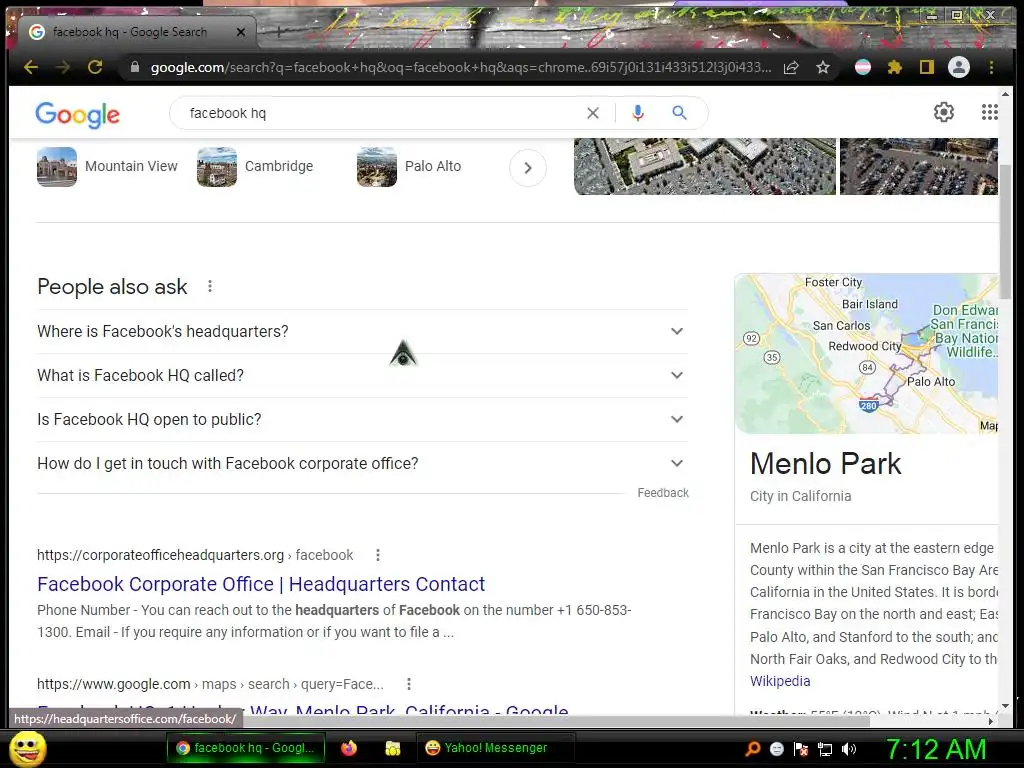Image resolution: width=1024 pixels, height=768 pixels.
Task: Click the Feedback link
Action: pos(663,493)
